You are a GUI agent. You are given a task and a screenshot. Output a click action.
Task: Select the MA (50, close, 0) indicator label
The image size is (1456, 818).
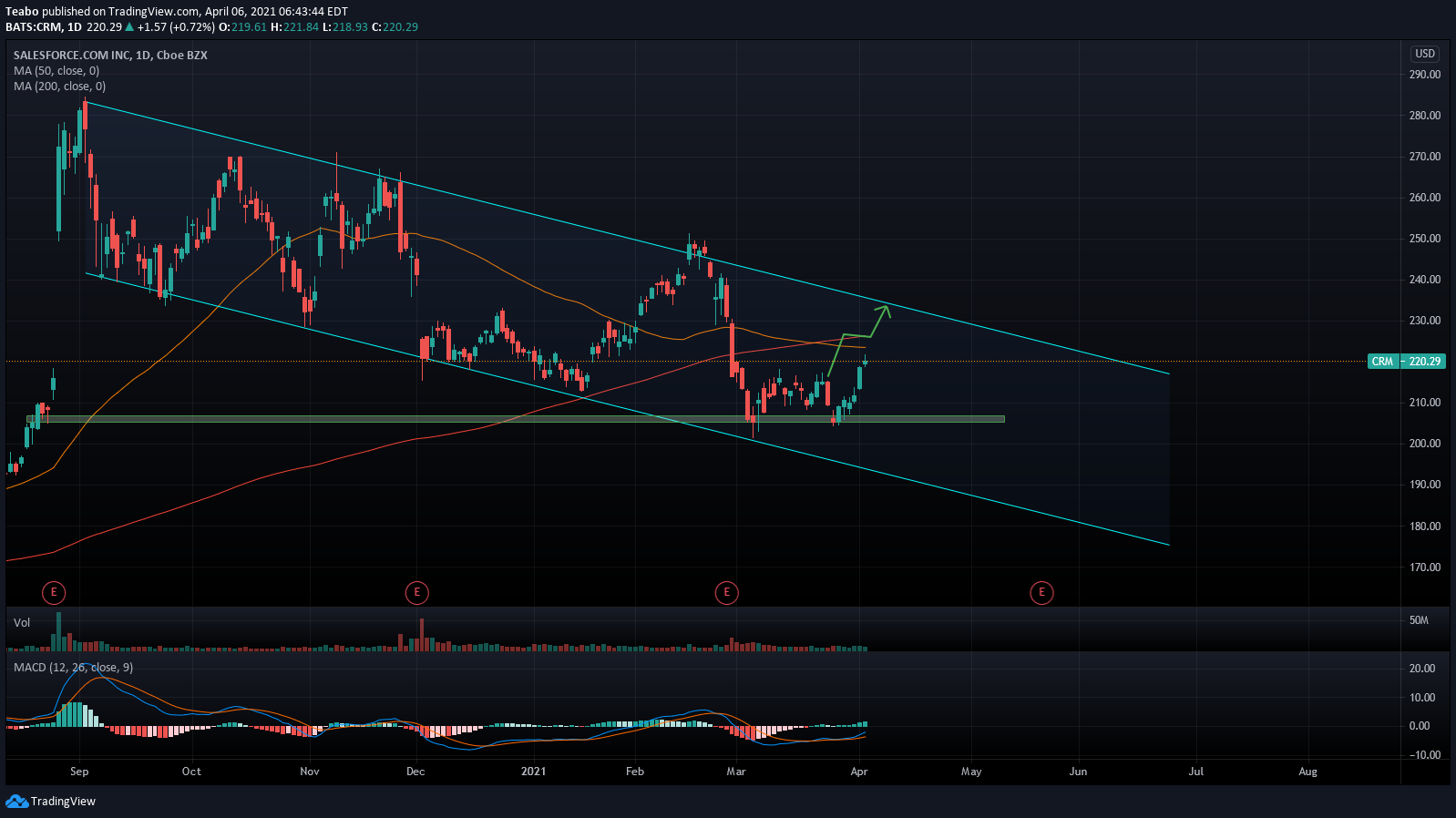point(56,70)
